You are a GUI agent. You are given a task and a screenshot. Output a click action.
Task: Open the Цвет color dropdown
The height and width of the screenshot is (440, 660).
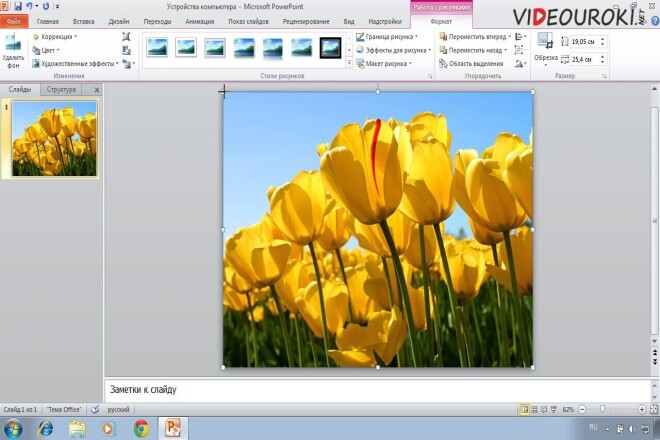click(x=46, y=50)
